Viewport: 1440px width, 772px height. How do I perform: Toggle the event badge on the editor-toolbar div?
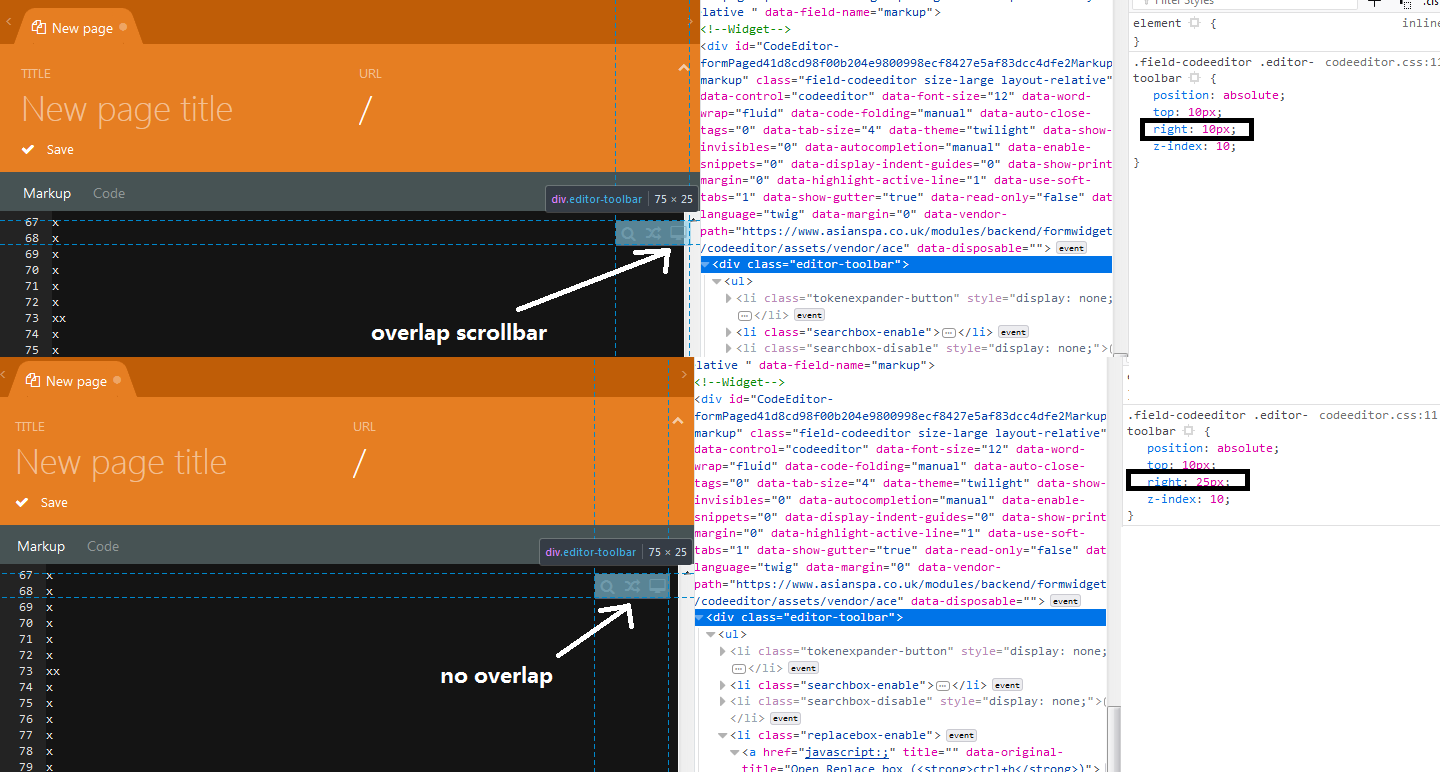(x=1071, y=247)
